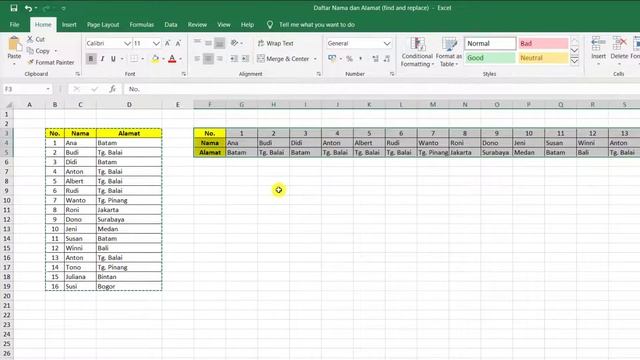
Task: Apply the Fill Color bucket
Action: tap(155, 59)
